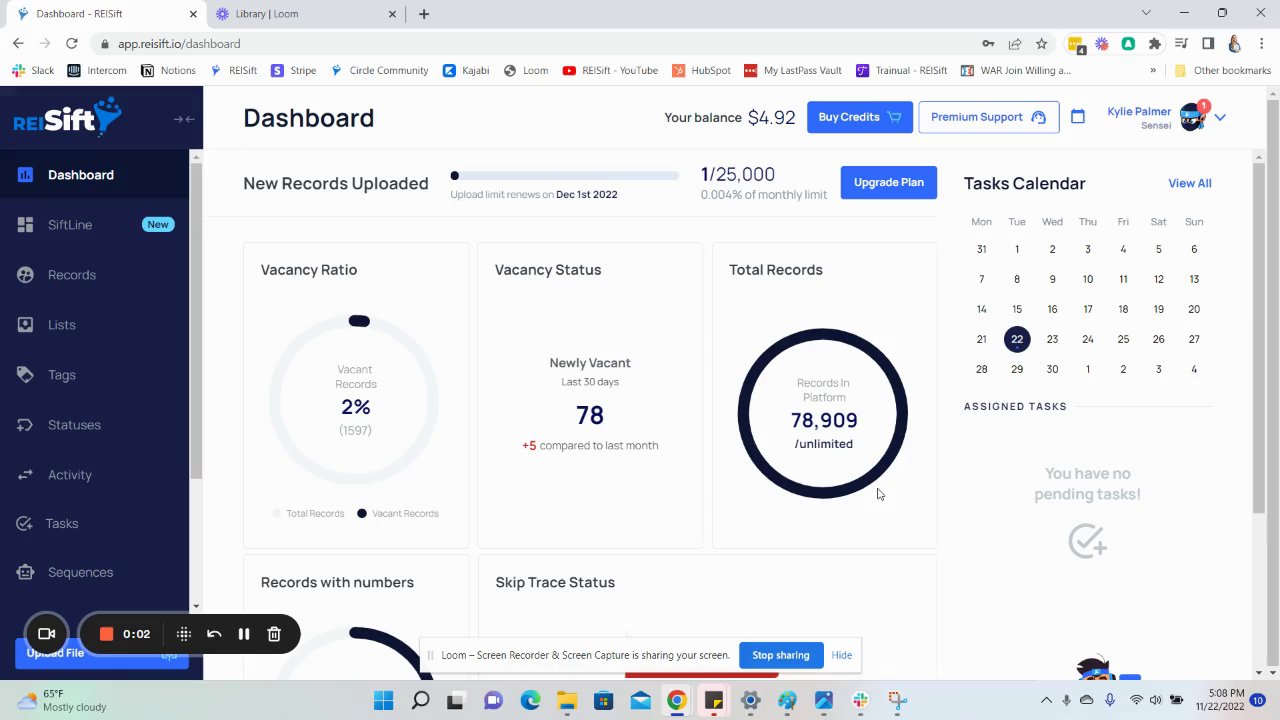Click Upgrade Plan button
This screenshot has height=720, width=1280.
[x=888, y=182]
